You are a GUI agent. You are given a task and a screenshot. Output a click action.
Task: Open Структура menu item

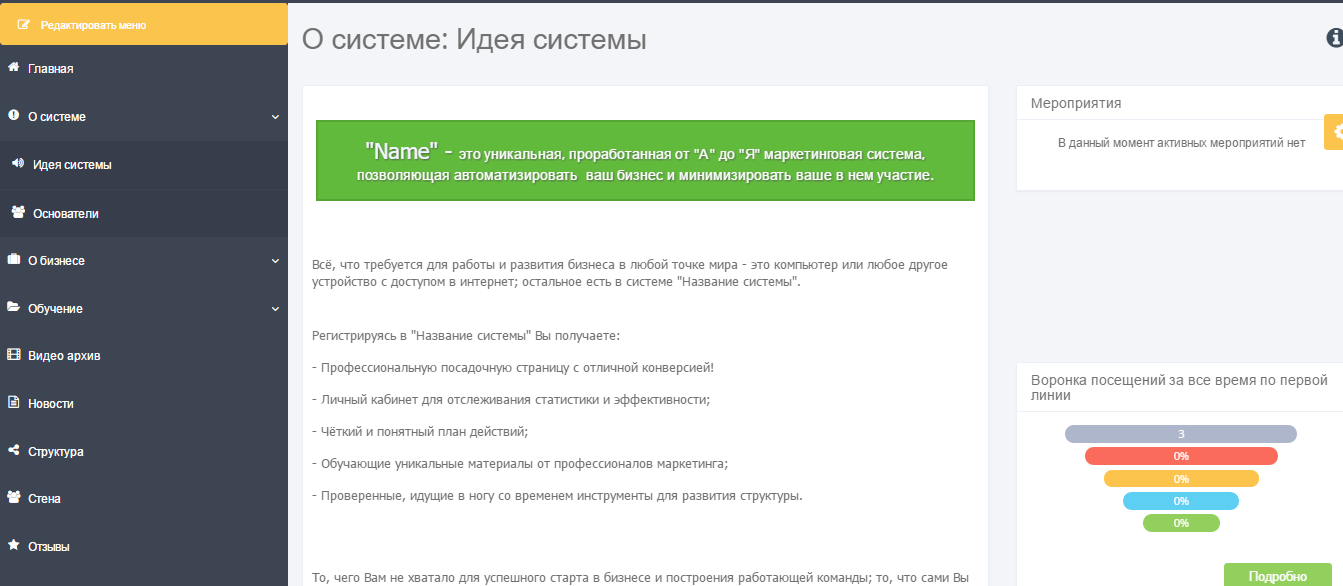144,452
